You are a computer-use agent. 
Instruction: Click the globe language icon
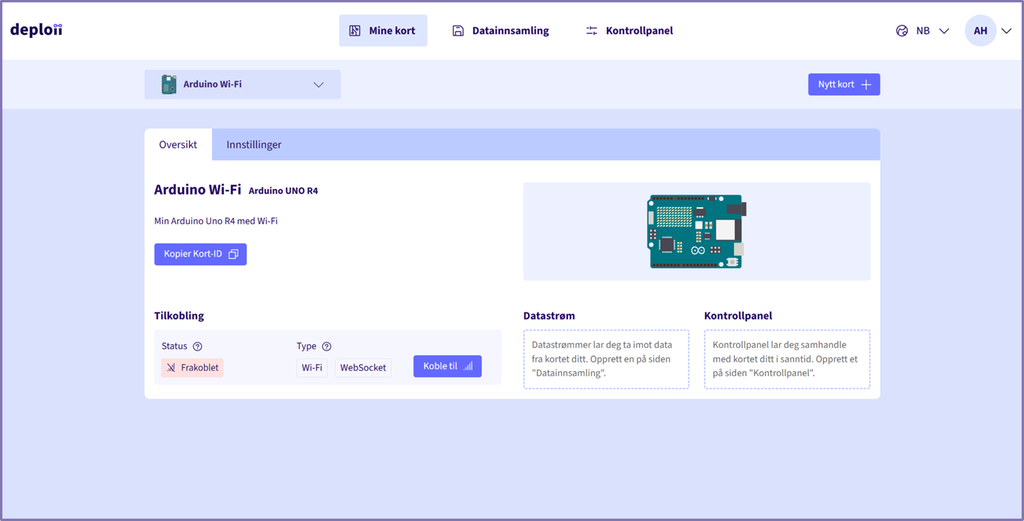pyautogui.click(x=902, y=31)
